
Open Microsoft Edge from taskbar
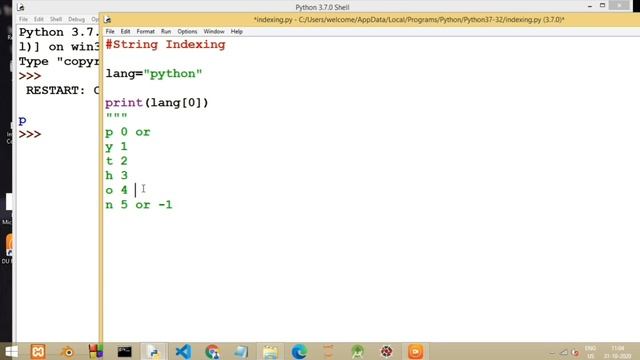tap(299, 351)
